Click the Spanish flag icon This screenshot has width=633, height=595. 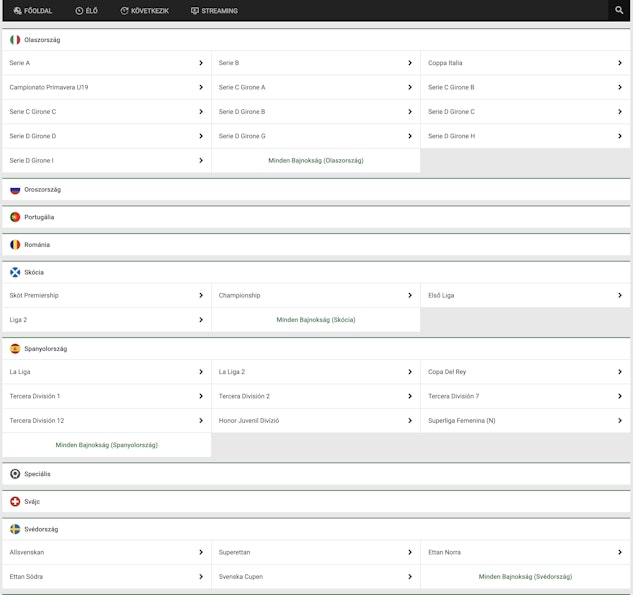[15, 349]
